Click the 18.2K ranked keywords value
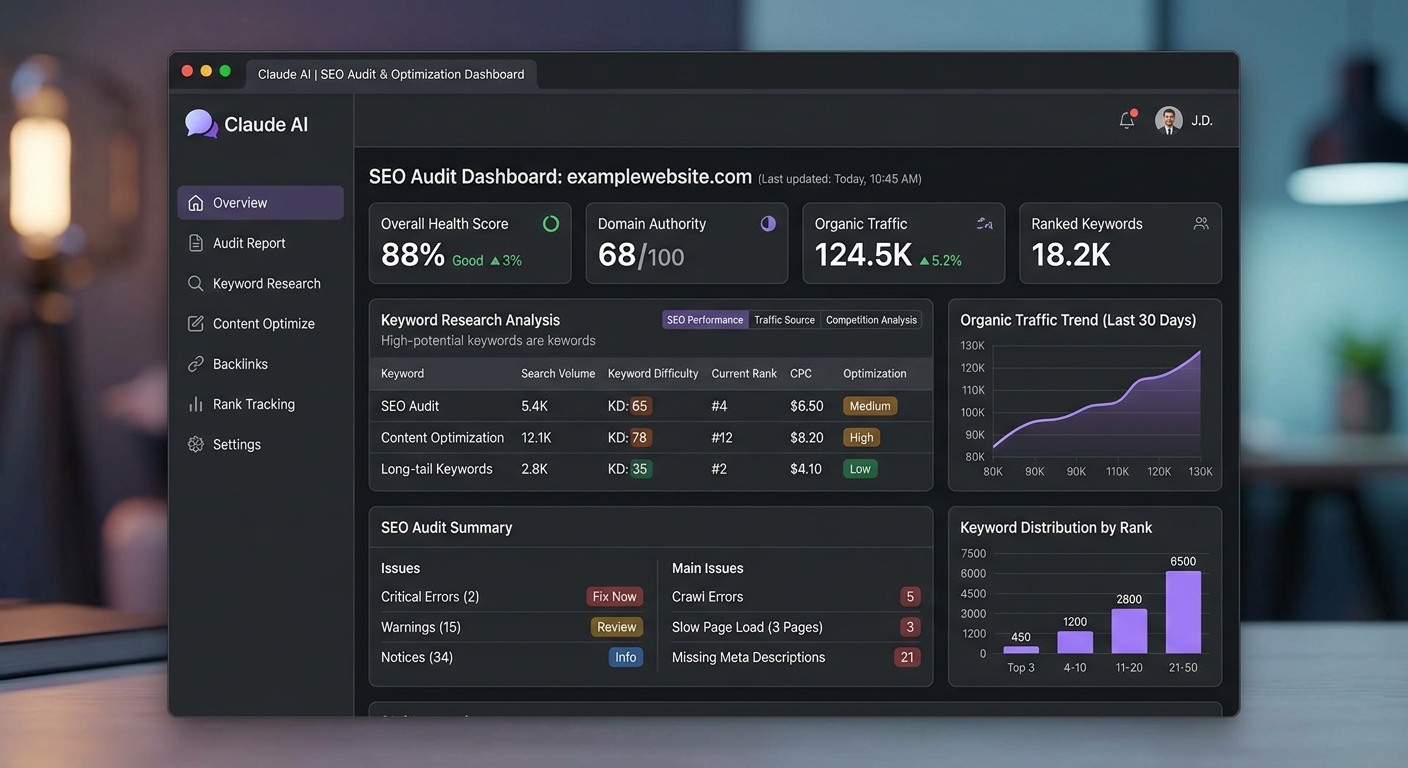1408x768 pixels. click(x=1071, y=255)
